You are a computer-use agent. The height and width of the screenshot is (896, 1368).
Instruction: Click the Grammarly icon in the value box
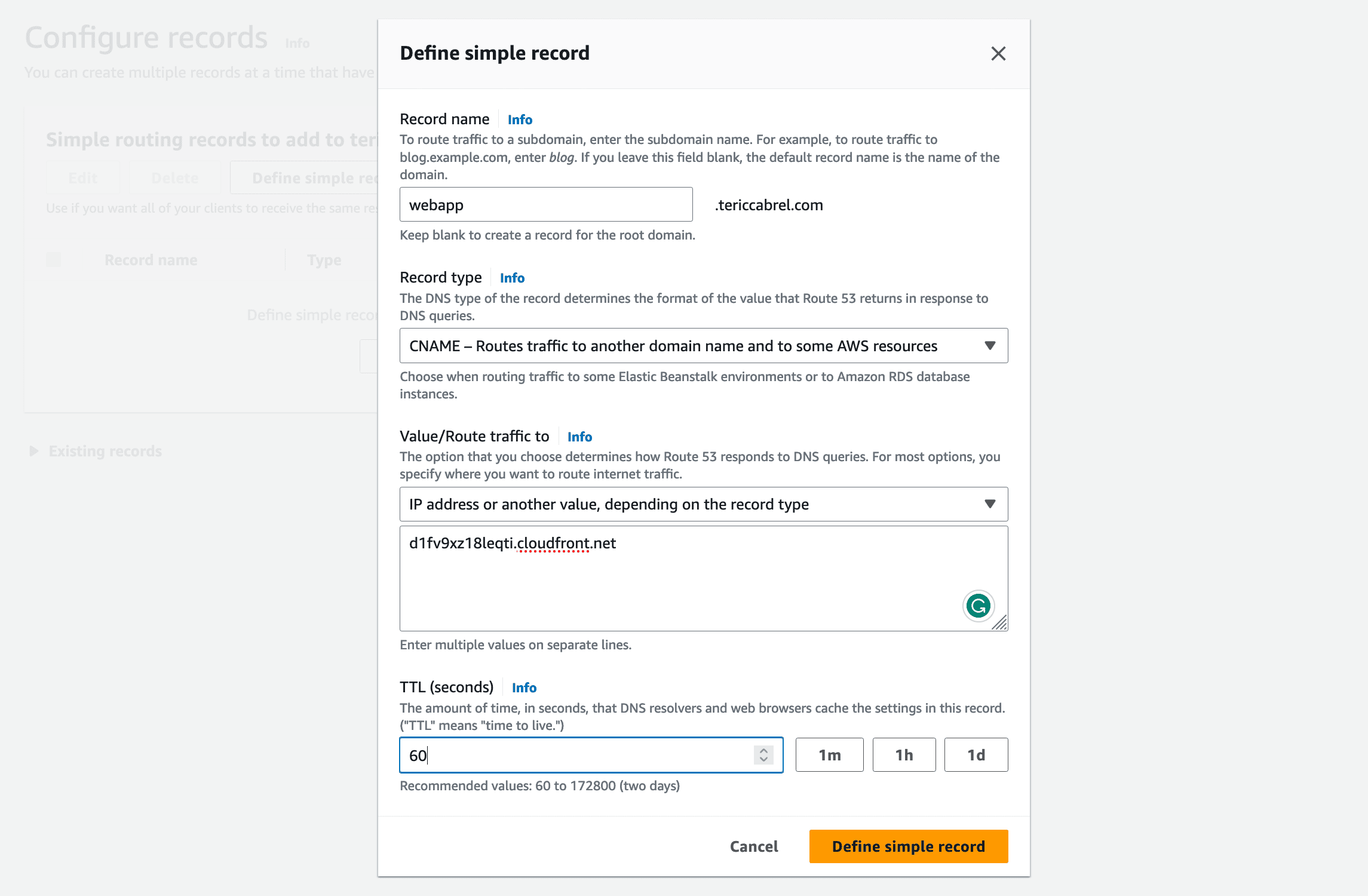click(x=978, y=606)
